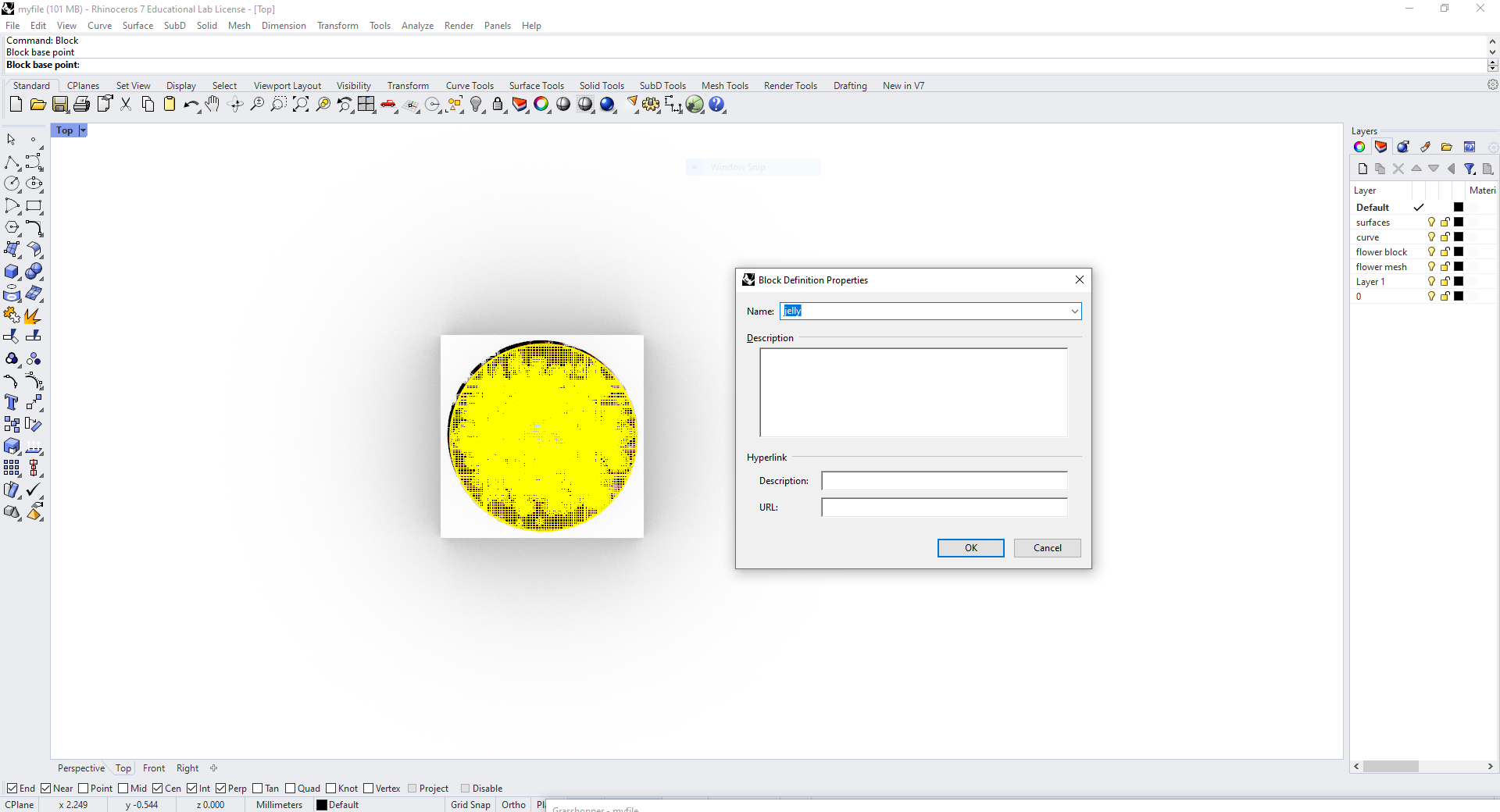The image size is (1500, 812).
Task: Select the Circle tool in left sidebar
Action: (12, 183)
